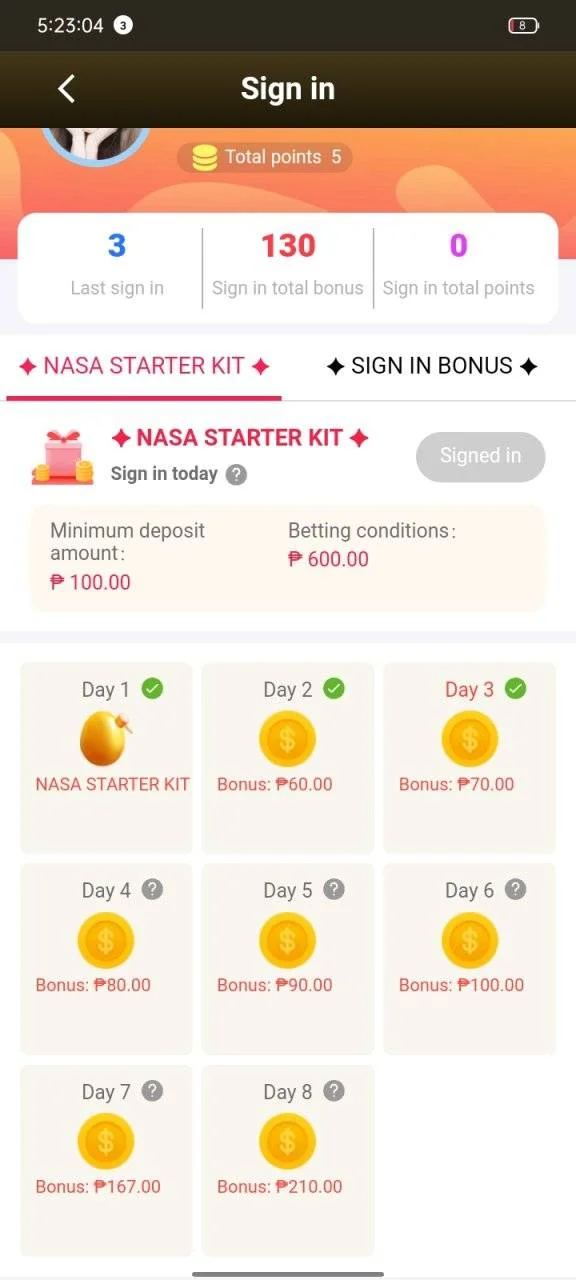The width and height of the screenshot is (576, 1280).
Task: Click the Day 4 question mark icon
Action: (152, 889)
